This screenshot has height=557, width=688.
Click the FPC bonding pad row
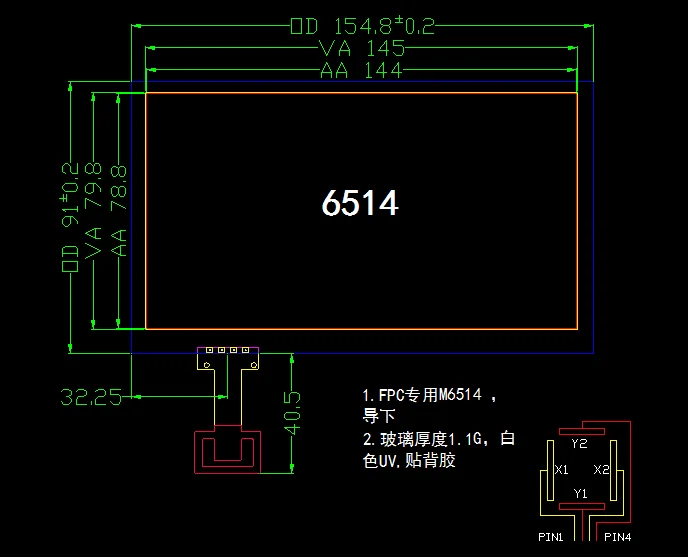[x=228, y=350]
